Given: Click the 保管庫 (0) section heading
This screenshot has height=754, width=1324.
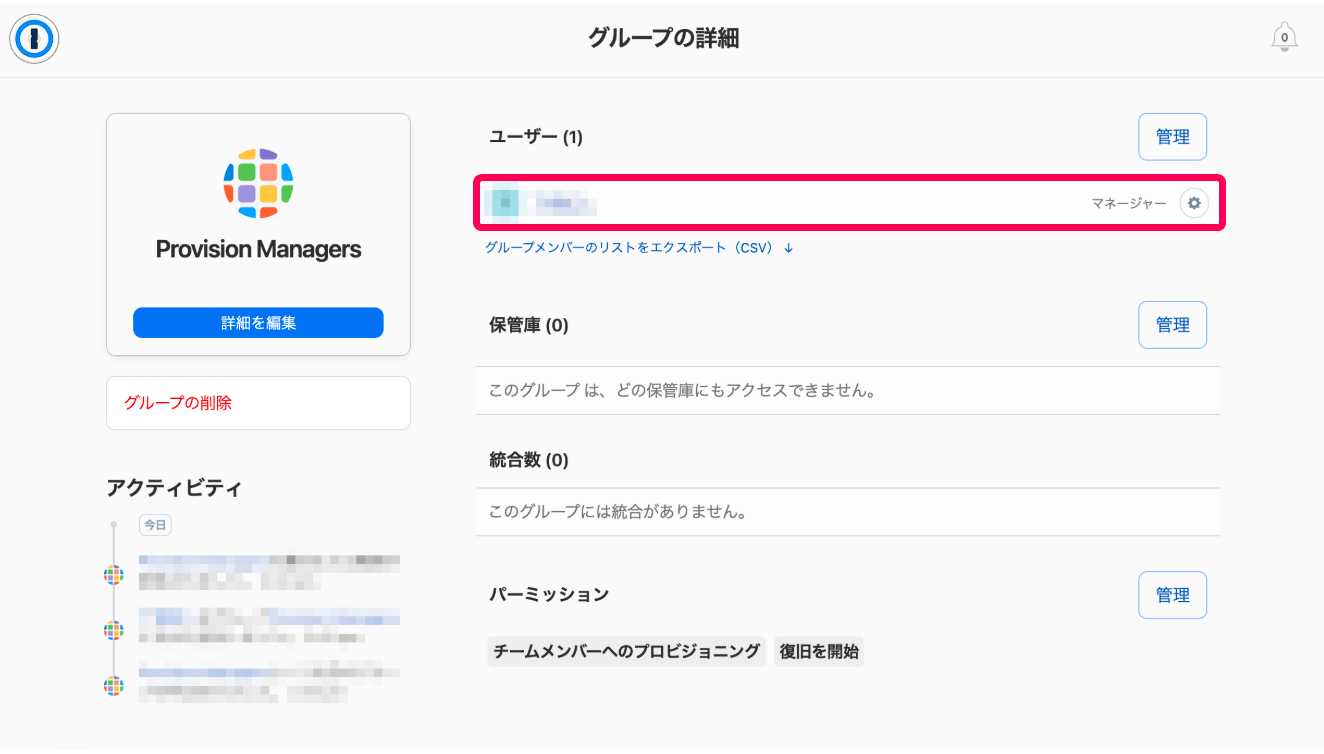Looking at the screenshot, I should [529, 325].
